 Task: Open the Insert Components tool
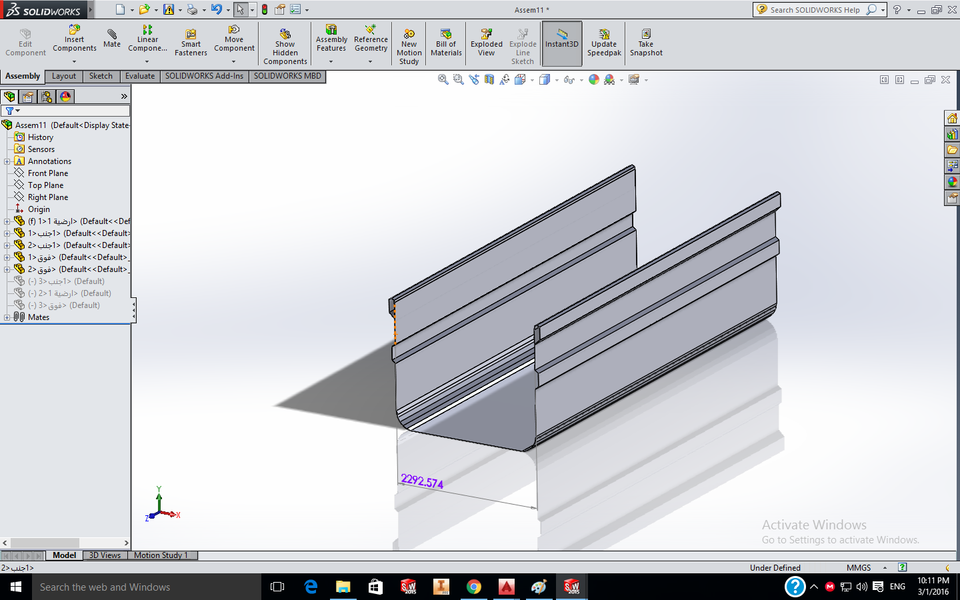(x=74, y=40)
